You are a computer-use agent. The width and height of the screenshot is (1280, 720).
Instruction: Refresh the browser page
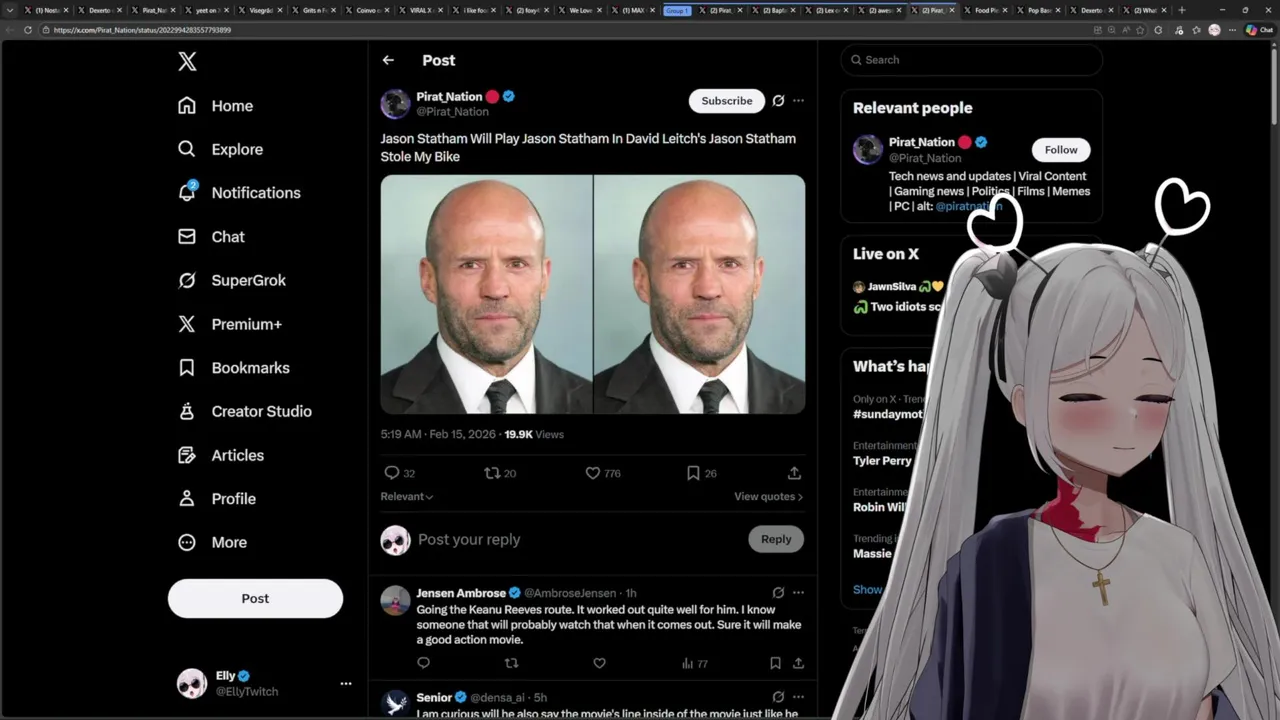tap(28, 30)
